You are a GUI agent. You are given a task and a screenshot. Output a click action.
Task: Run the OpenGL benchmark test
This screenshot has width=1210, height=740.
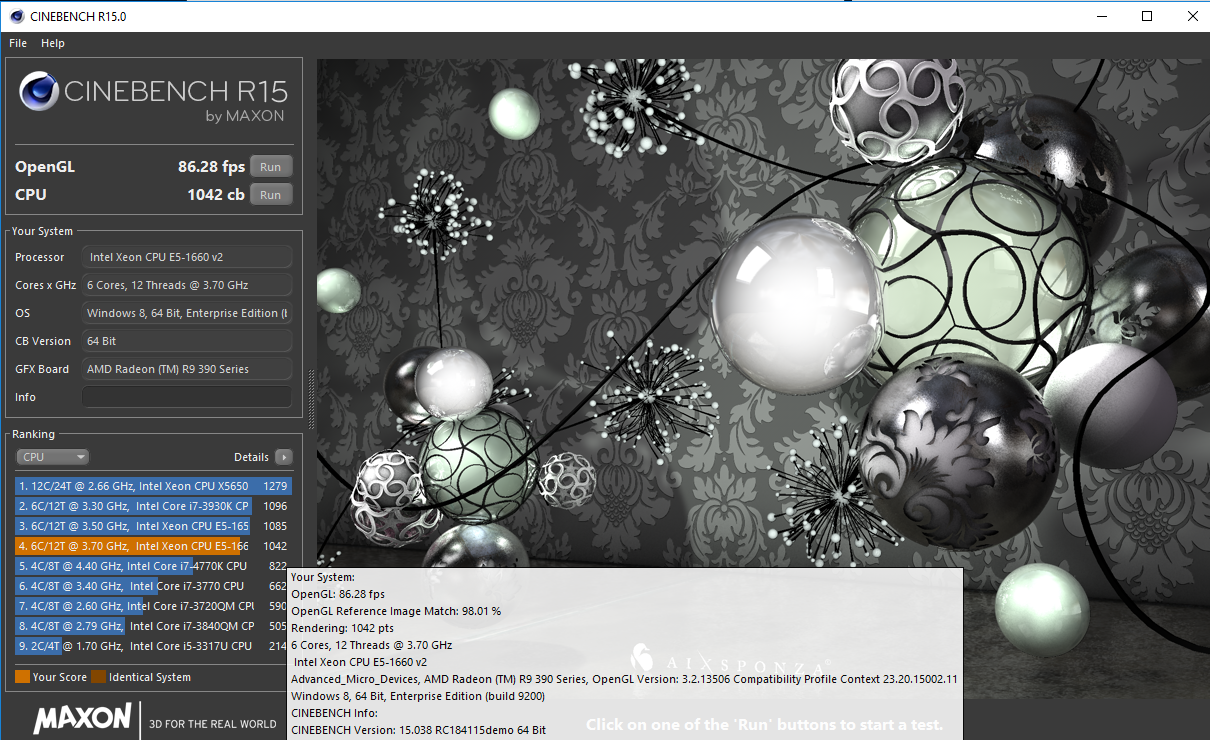[271, 167]
